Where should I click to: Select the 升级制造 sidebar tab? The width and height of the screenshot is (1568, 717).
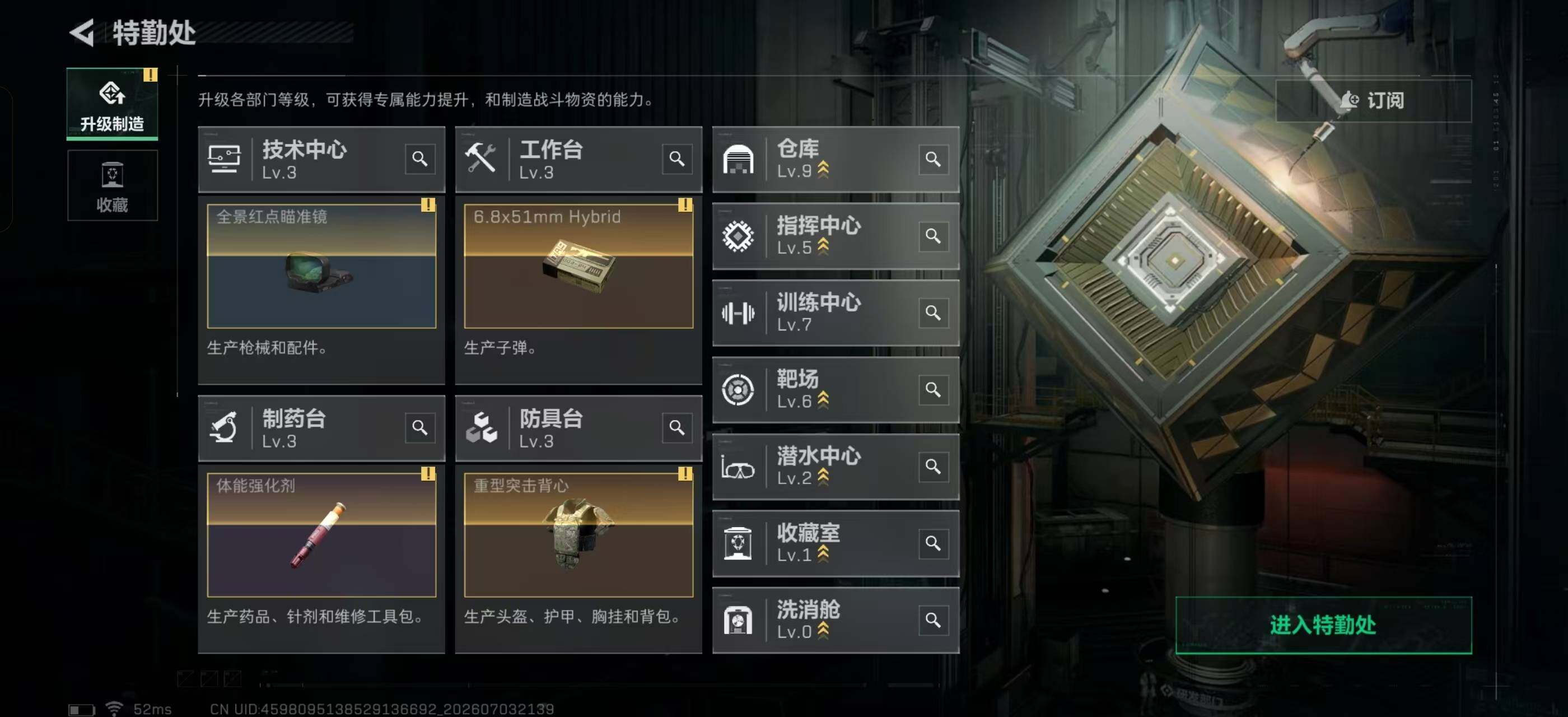coord(112,104)
